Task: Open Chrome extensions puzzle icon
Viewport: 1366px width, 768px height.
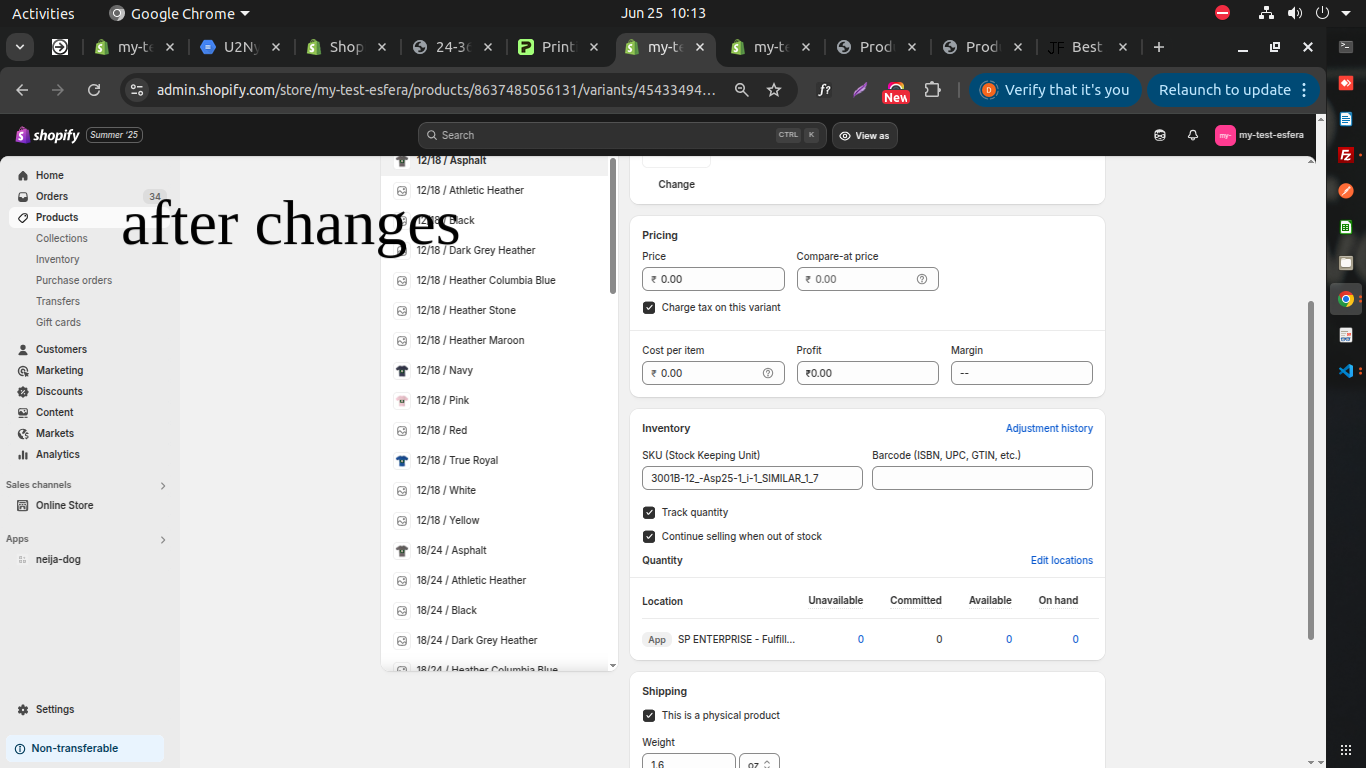Action: coord(932,90)
